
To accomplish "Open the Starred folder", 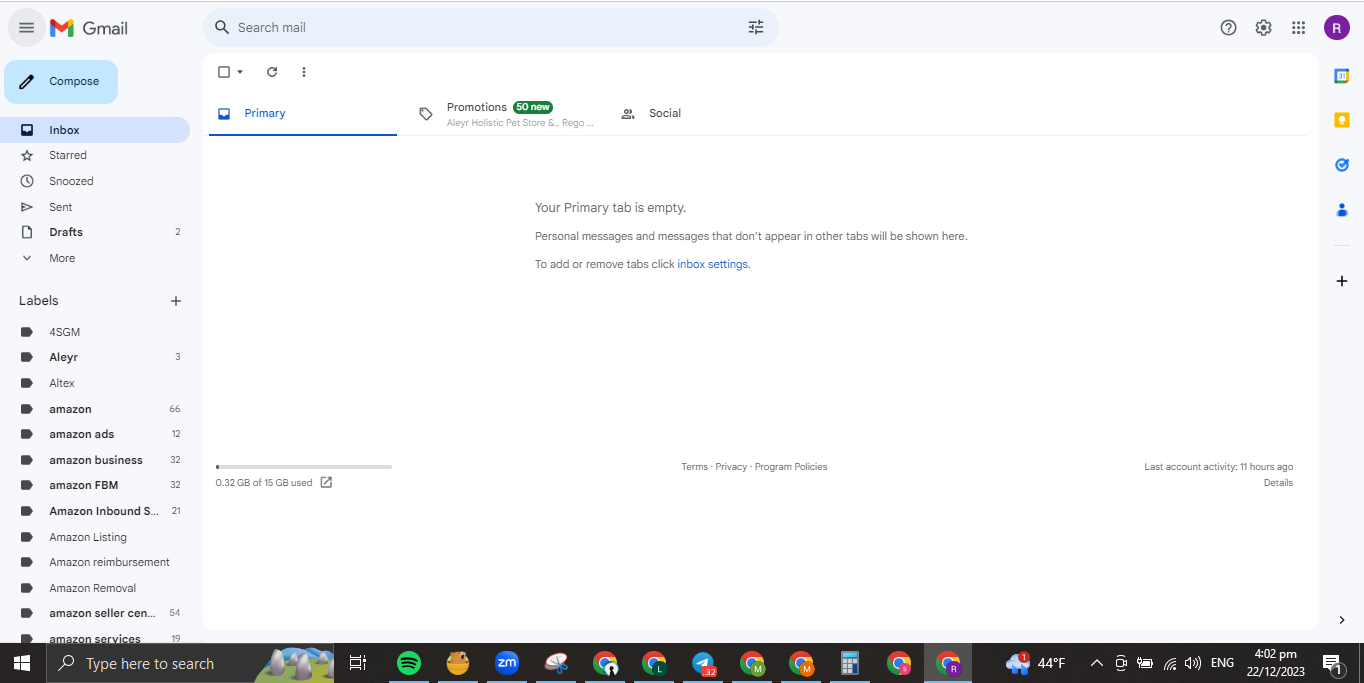I will [95, 156].
